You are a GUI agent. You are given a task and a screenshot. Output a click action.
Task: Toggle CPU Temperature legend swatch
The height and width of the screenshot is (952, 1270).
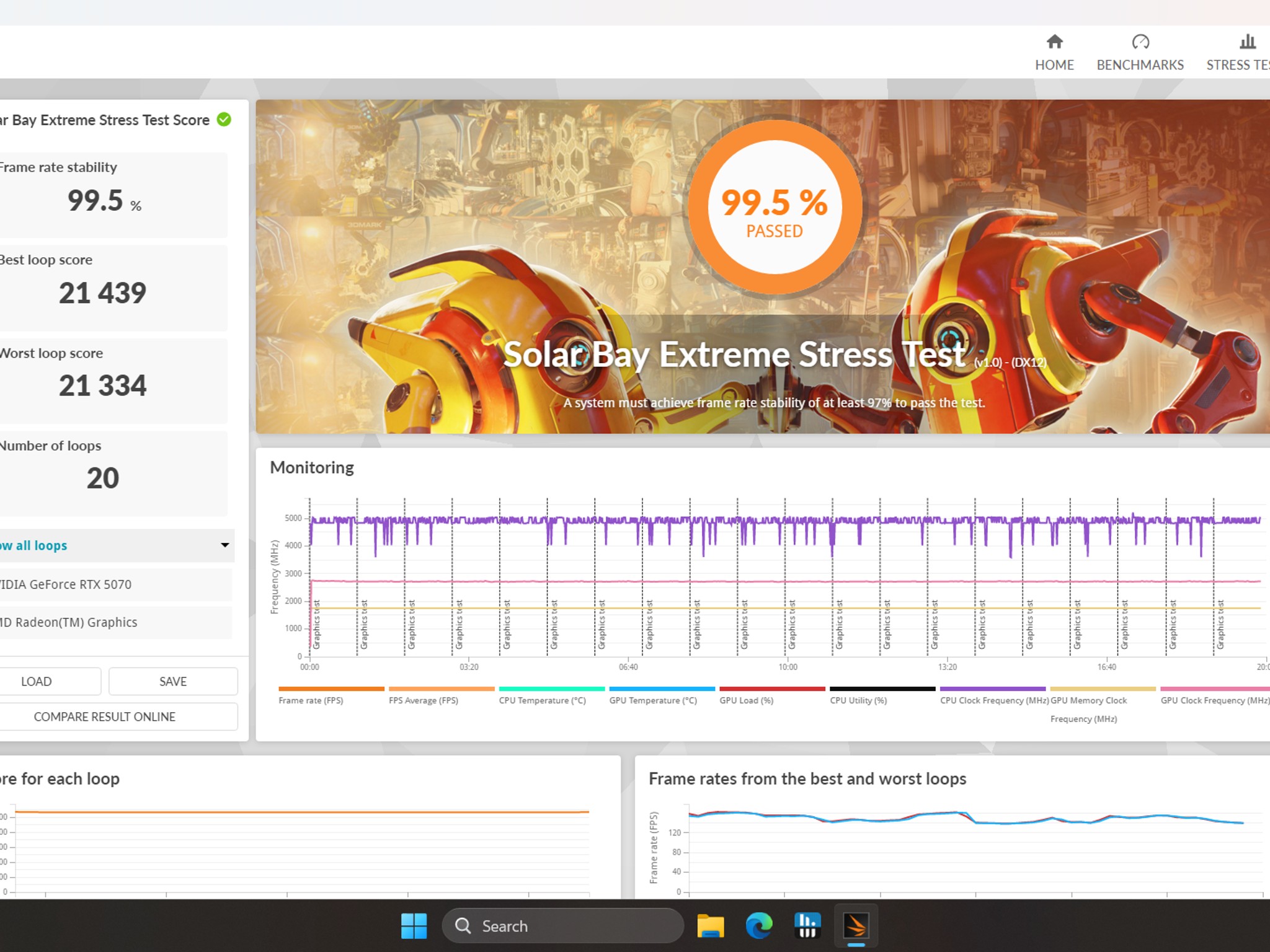coord(552,689)
